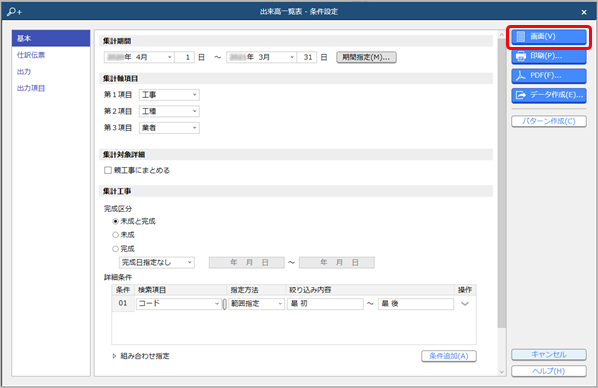The height and width of the screenshot is (388, 598).
Task: Select the 基本 tab in sidebar
Action: click(x=51, y=39)
